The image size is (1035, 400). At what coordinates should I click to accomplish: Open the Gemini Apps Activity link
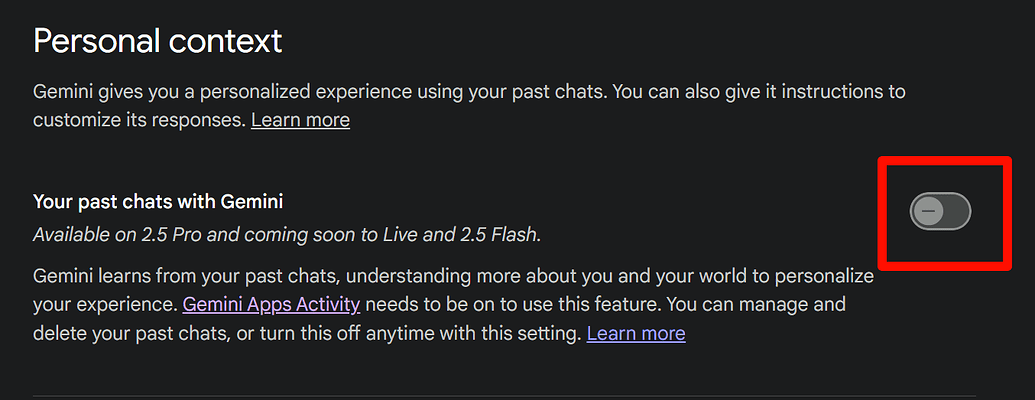tap(271, 304)
